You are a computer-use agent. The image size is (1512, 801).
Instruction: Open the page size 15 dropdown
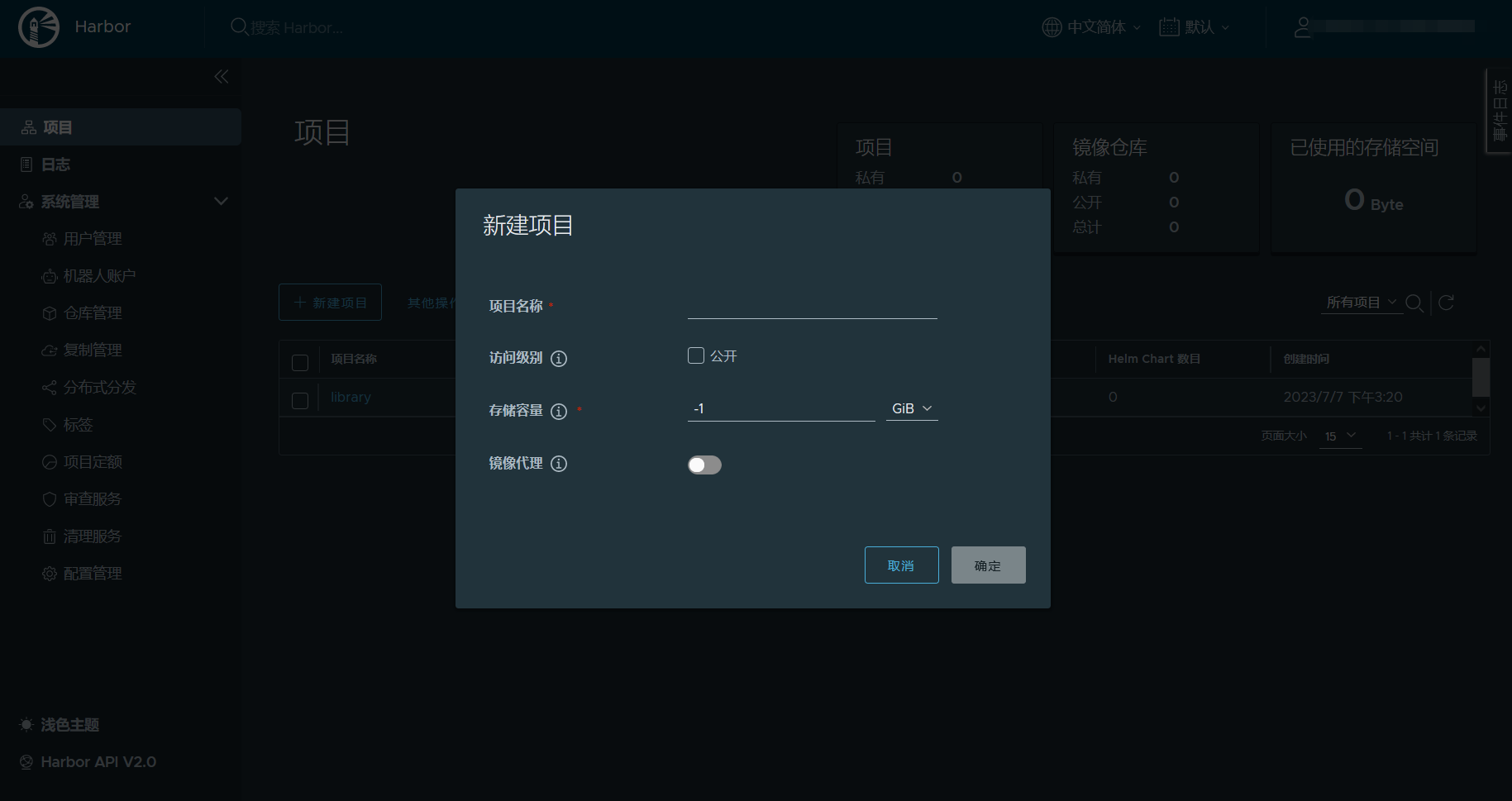(x=1340, y=436)
